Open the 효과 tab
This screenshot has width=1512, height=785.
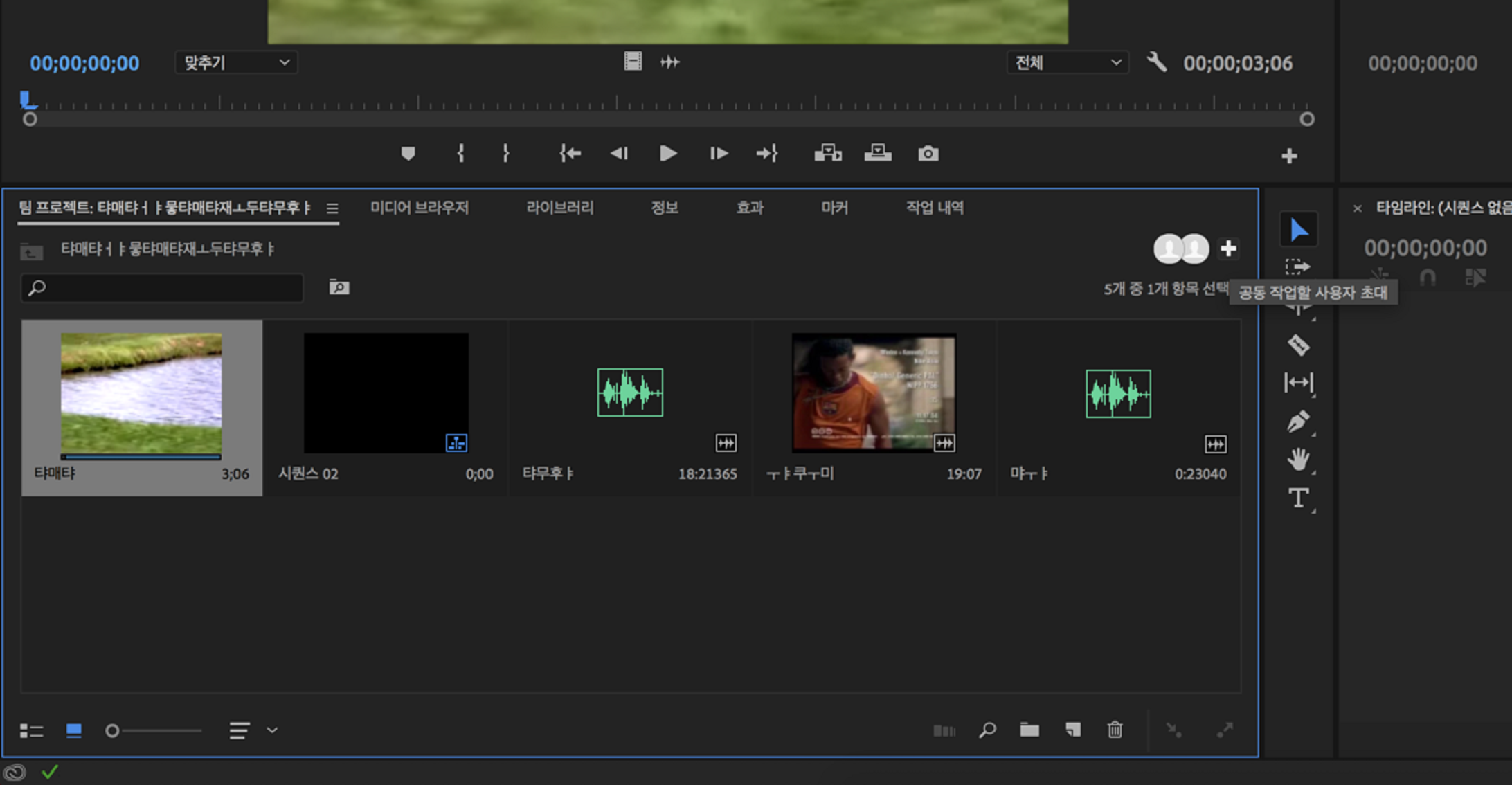(x=749, y=208)
